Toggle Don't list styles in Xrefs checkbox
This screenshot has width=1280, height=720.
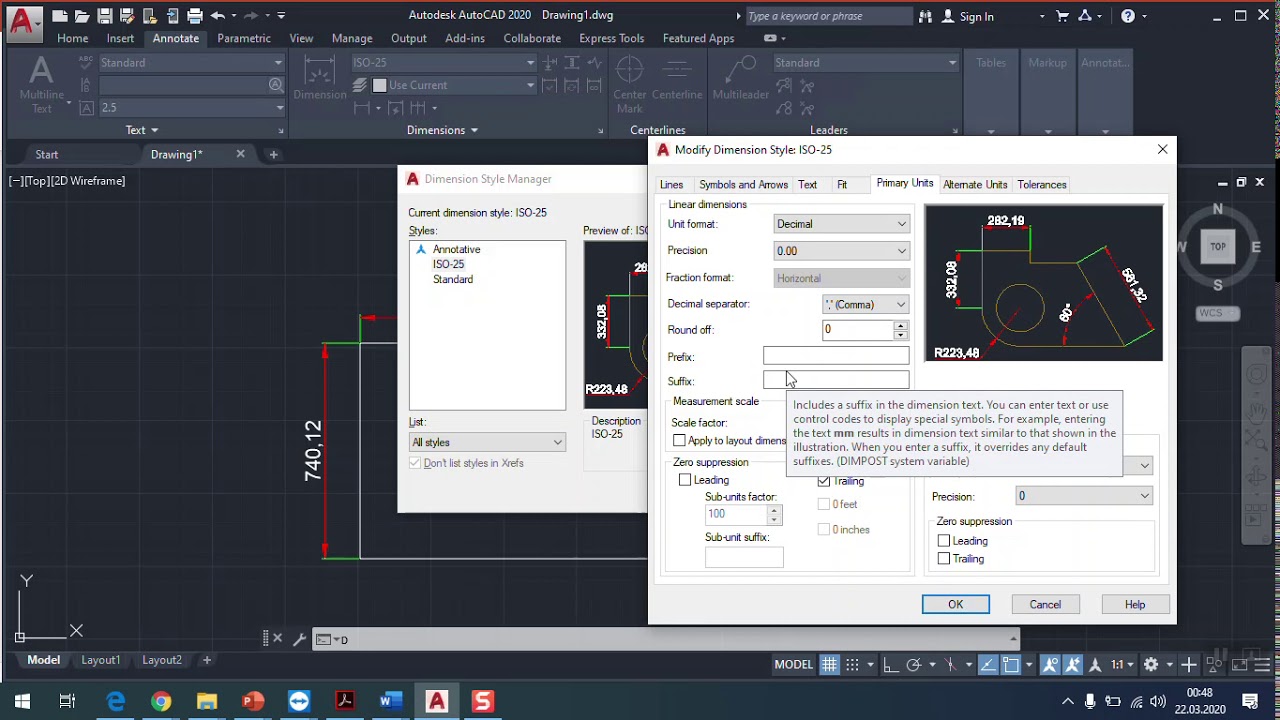[415, 463]
